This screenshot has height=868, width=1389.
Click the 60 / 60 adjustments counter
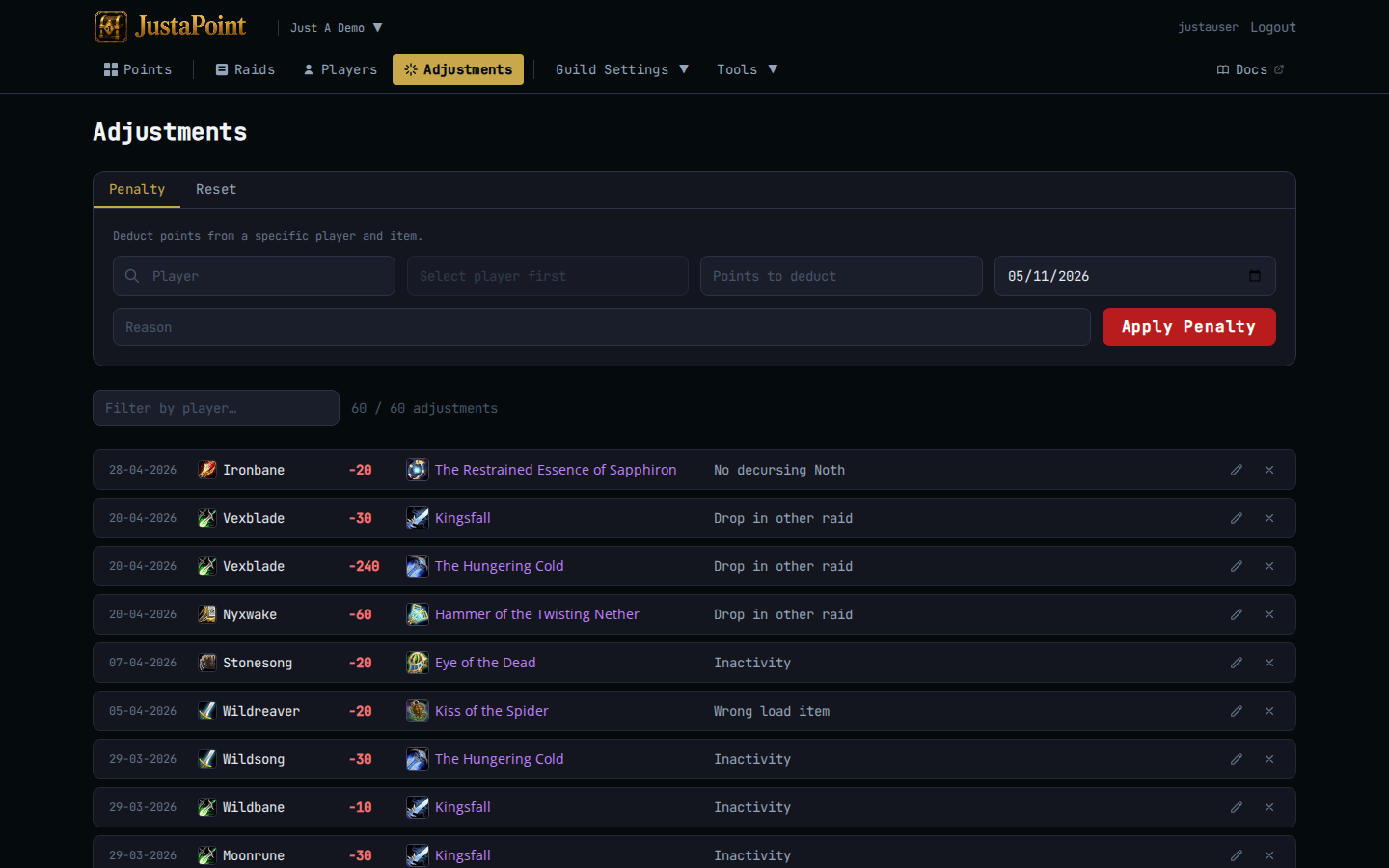tap(424, 408)
